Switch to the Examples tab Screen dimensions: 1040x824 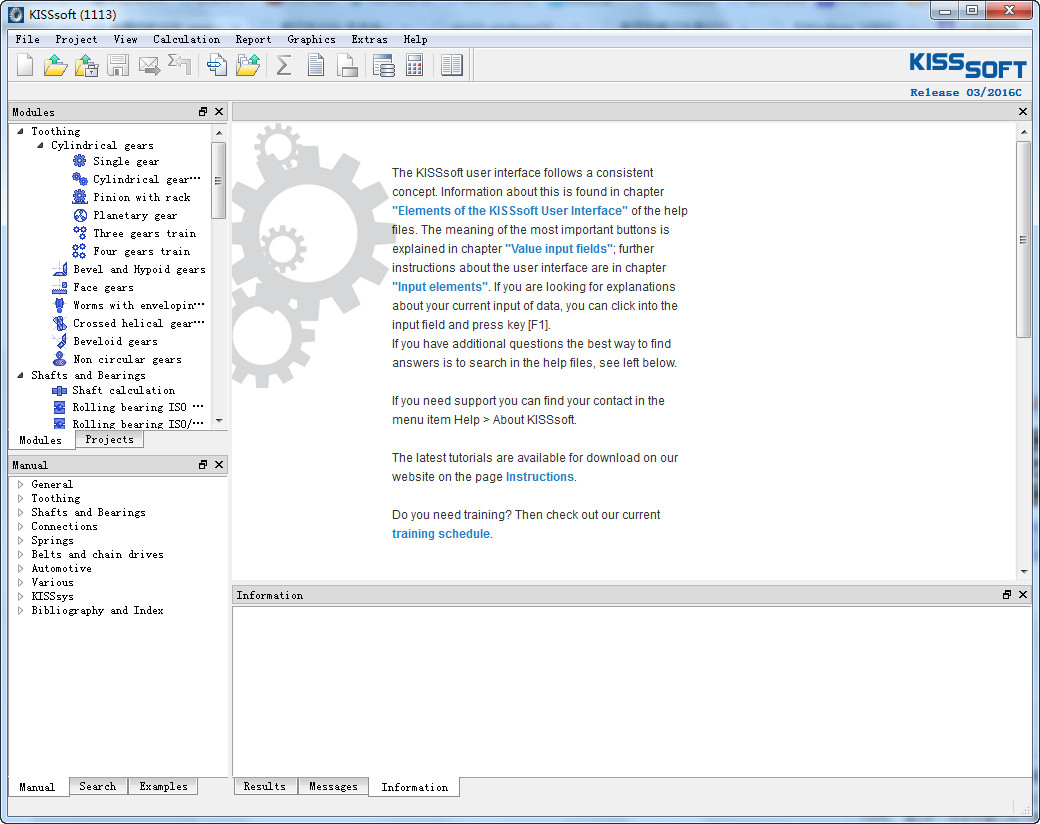[x=163, y=786]
